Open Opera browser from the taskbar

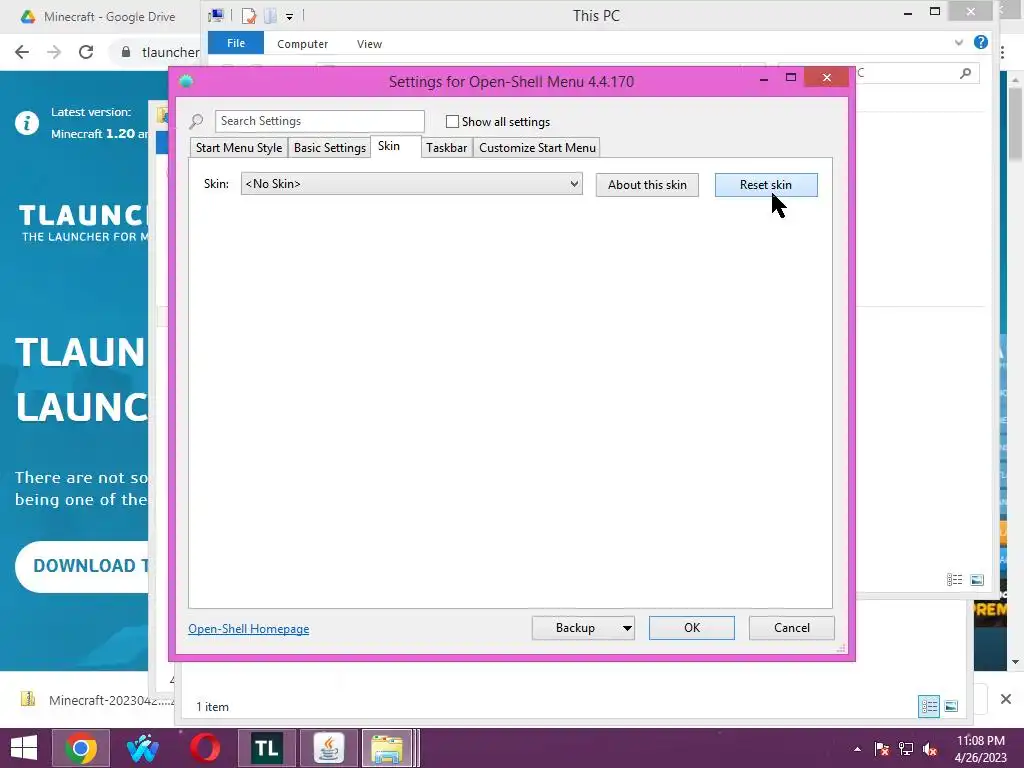(x=205, y=748)
